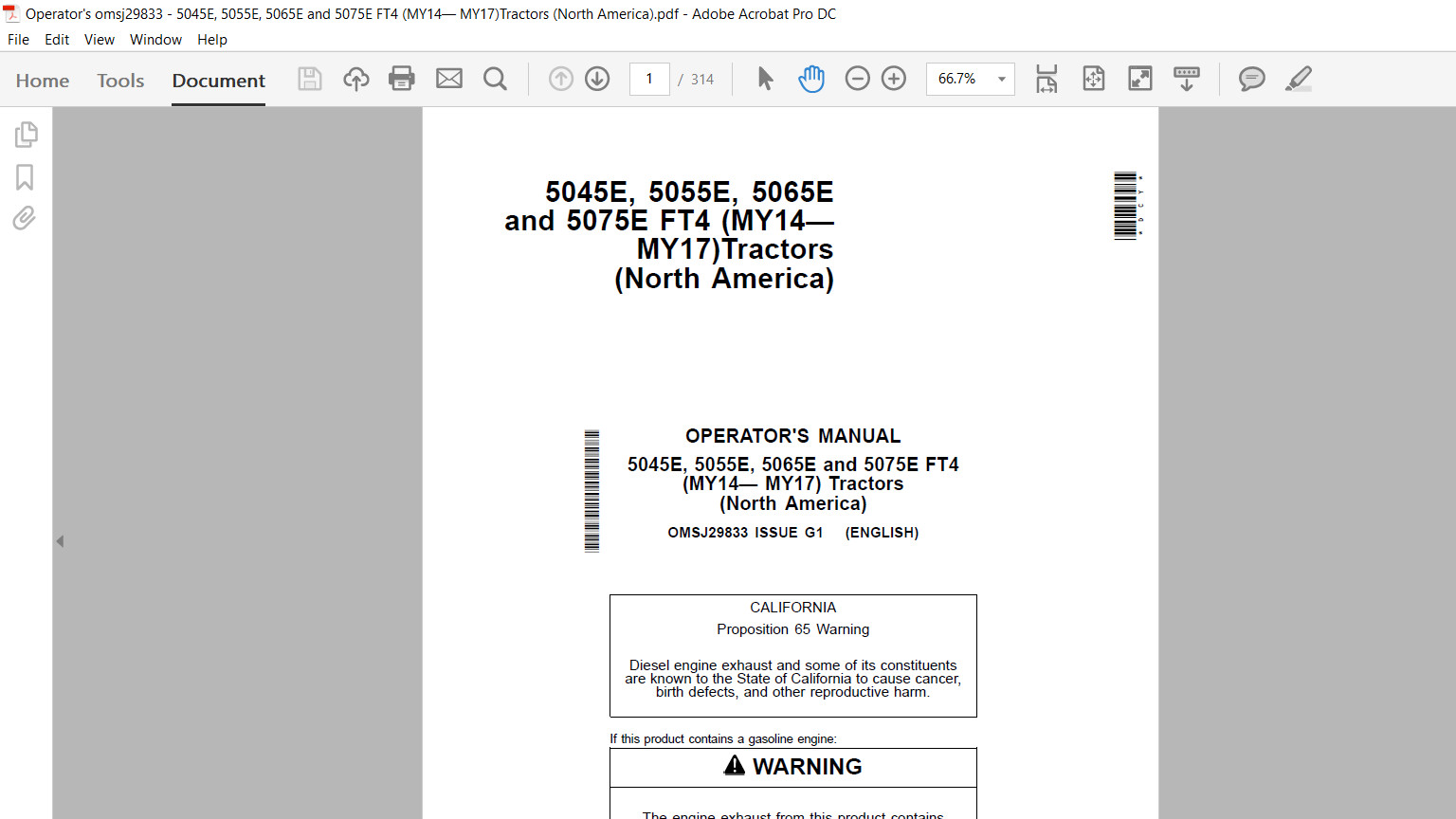Viewport: 1456px width, 819px height.
Task: Click 'If this product contains a gasoline engine' line
Action: point(723,739)
